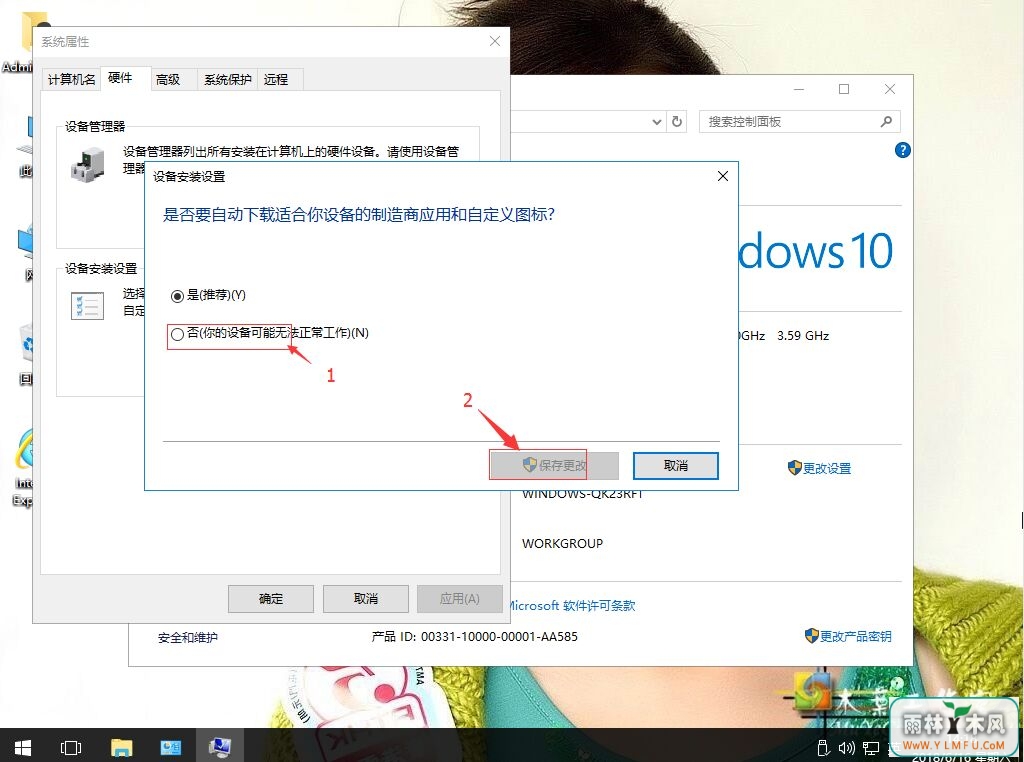Open the Windows Start menu

23,747
